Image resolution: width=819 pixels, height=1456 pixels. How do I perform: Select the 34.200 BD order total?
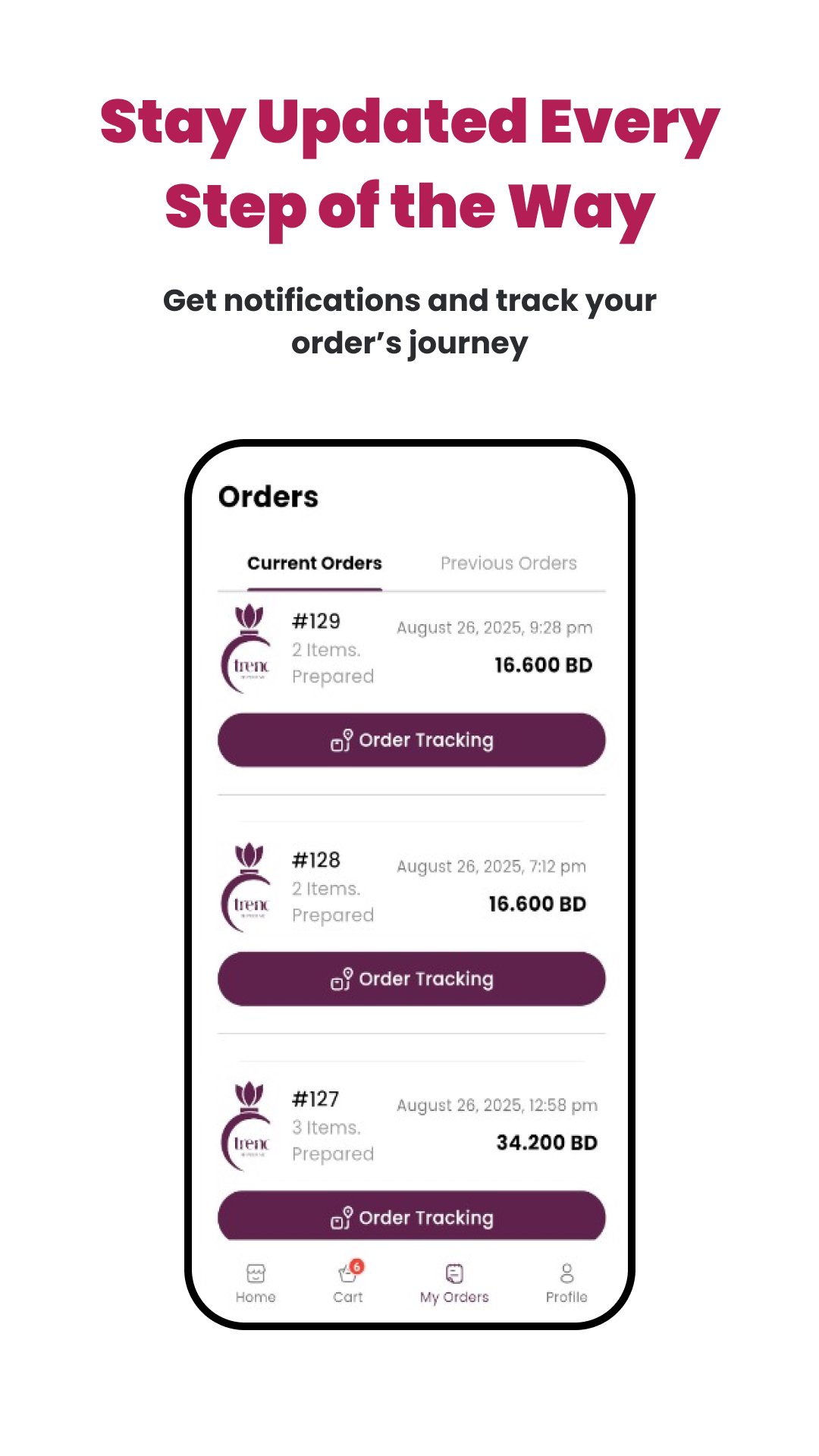[546, 1142]
